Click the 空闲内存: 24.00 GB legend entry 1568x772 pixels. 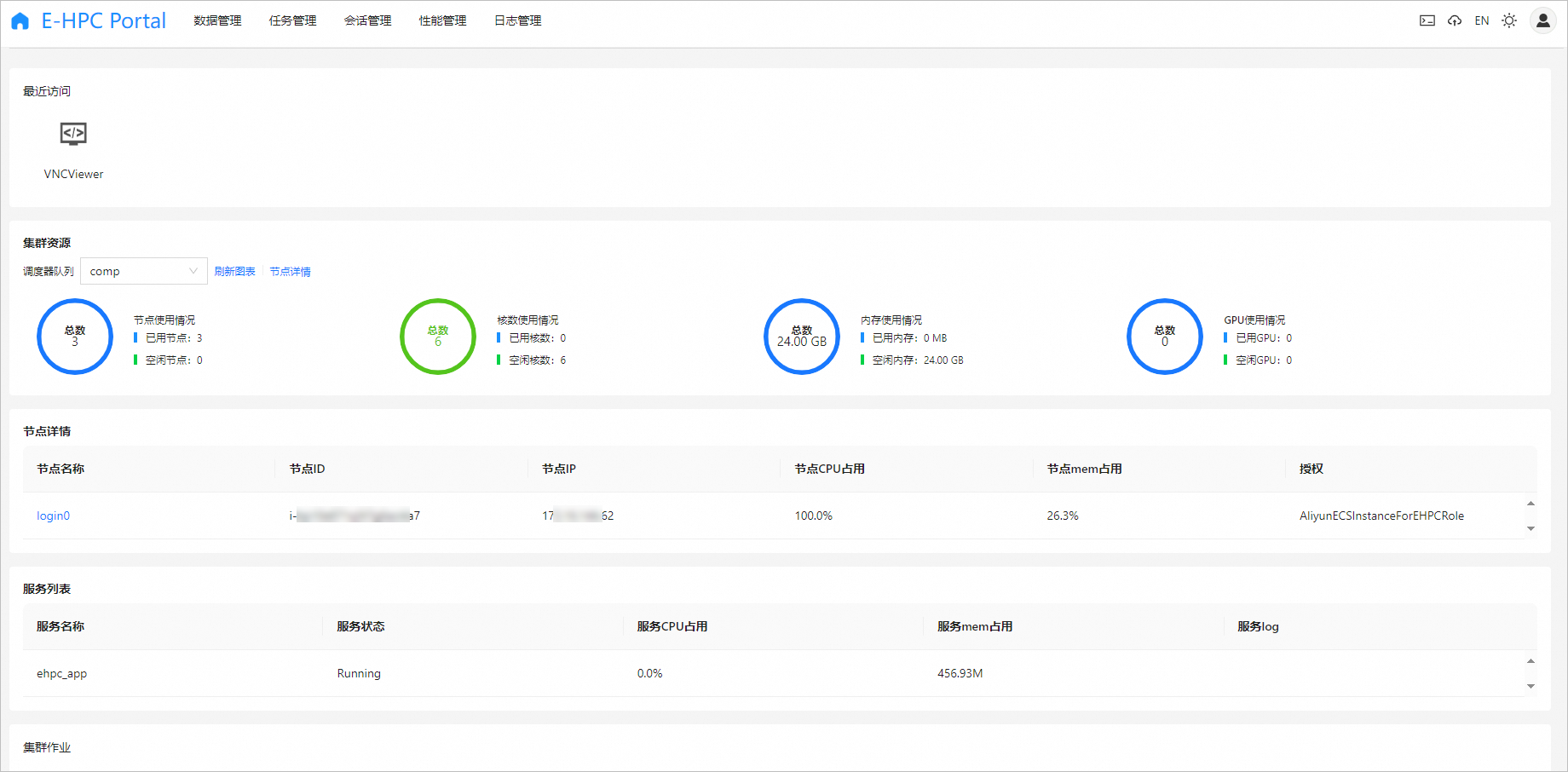tap(912, 360)
